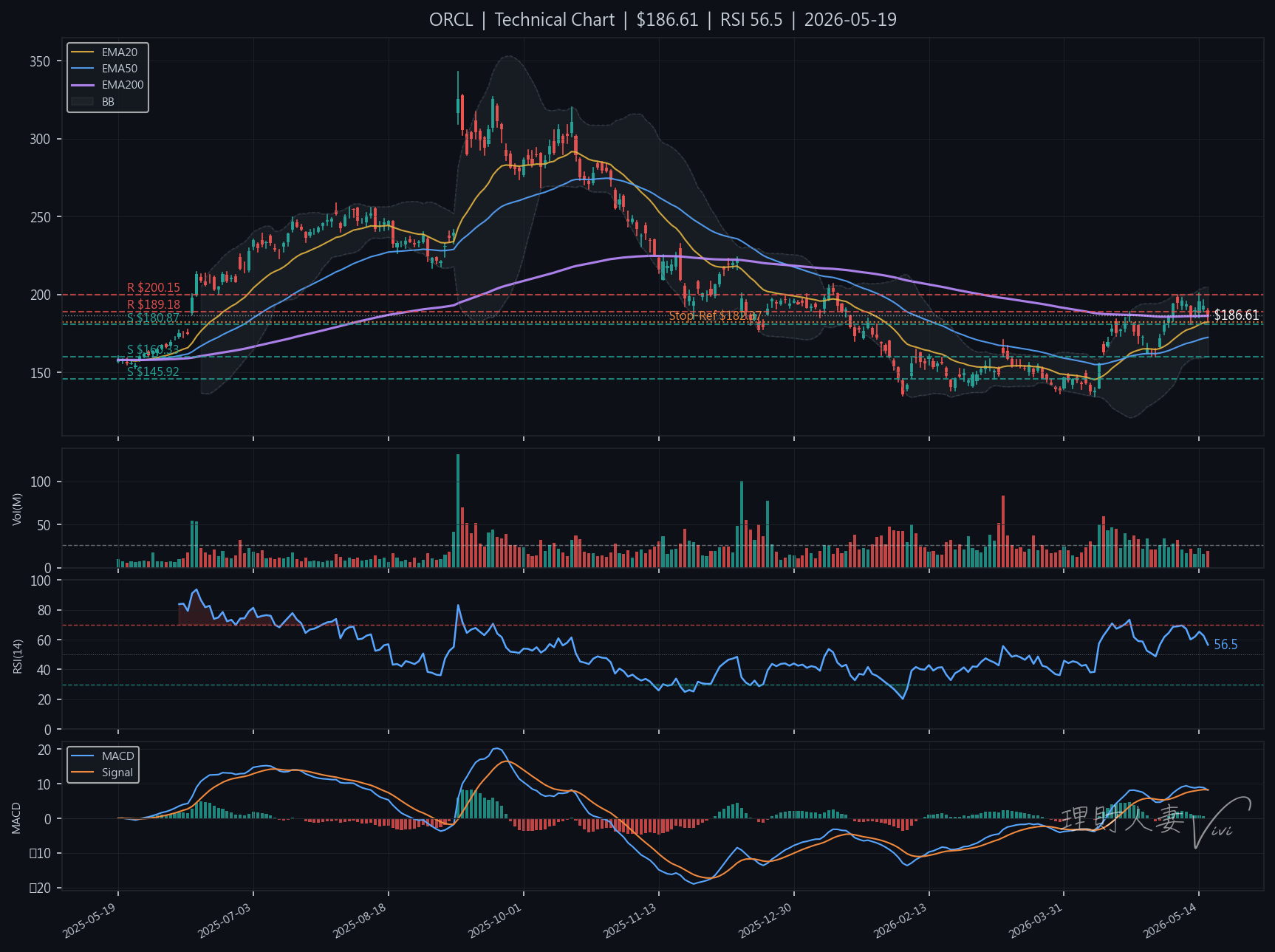Image resolution: width=1275 pixels, height=952 pixels.
Task: Click the Vol(M) axis title
Action: (18, 508)
